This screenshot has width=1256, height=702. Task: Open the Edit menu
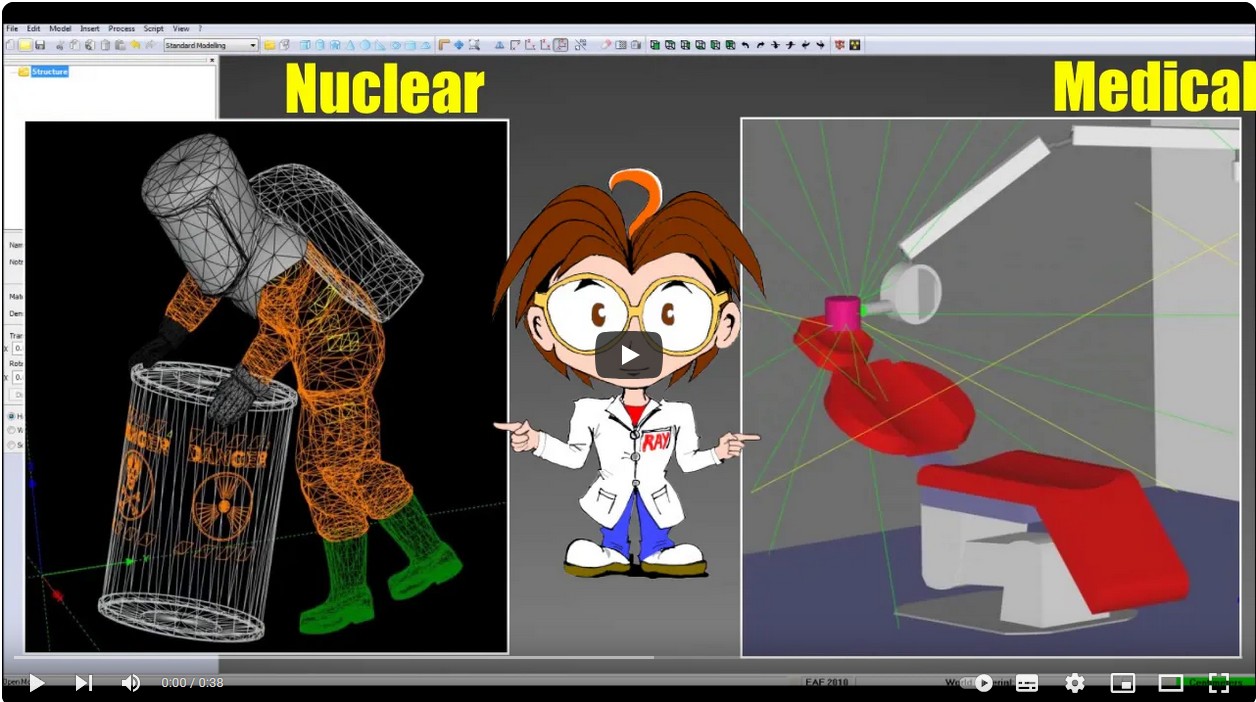[34, 29]
